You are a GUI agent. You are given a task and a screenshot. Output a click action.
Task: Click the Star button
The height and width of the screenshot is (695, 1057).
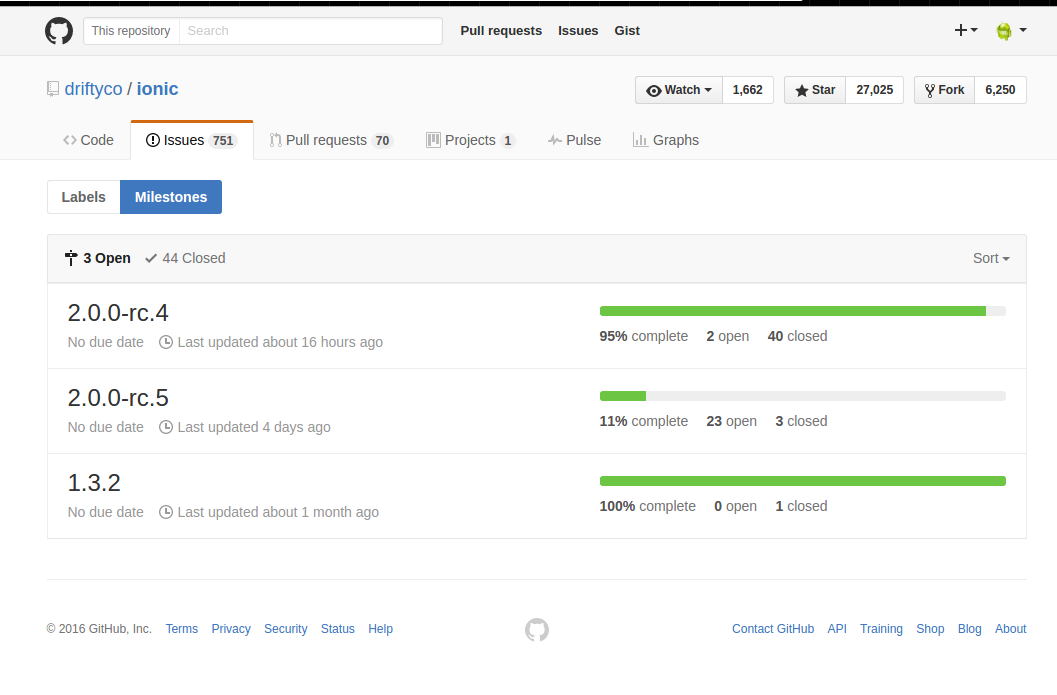point(815,90)
